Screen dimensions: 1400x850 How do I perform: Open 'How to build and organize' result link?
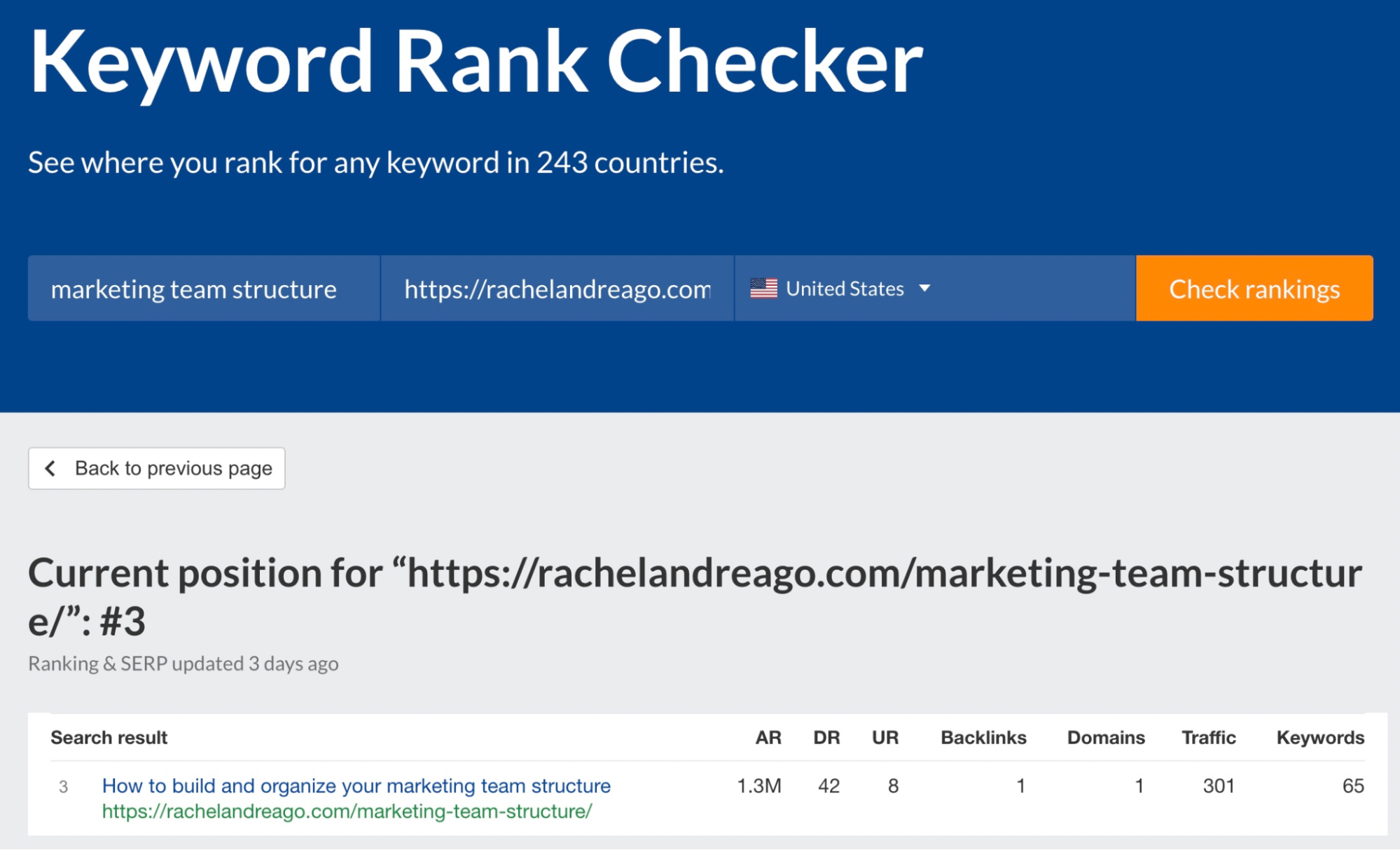click(356, 786)
